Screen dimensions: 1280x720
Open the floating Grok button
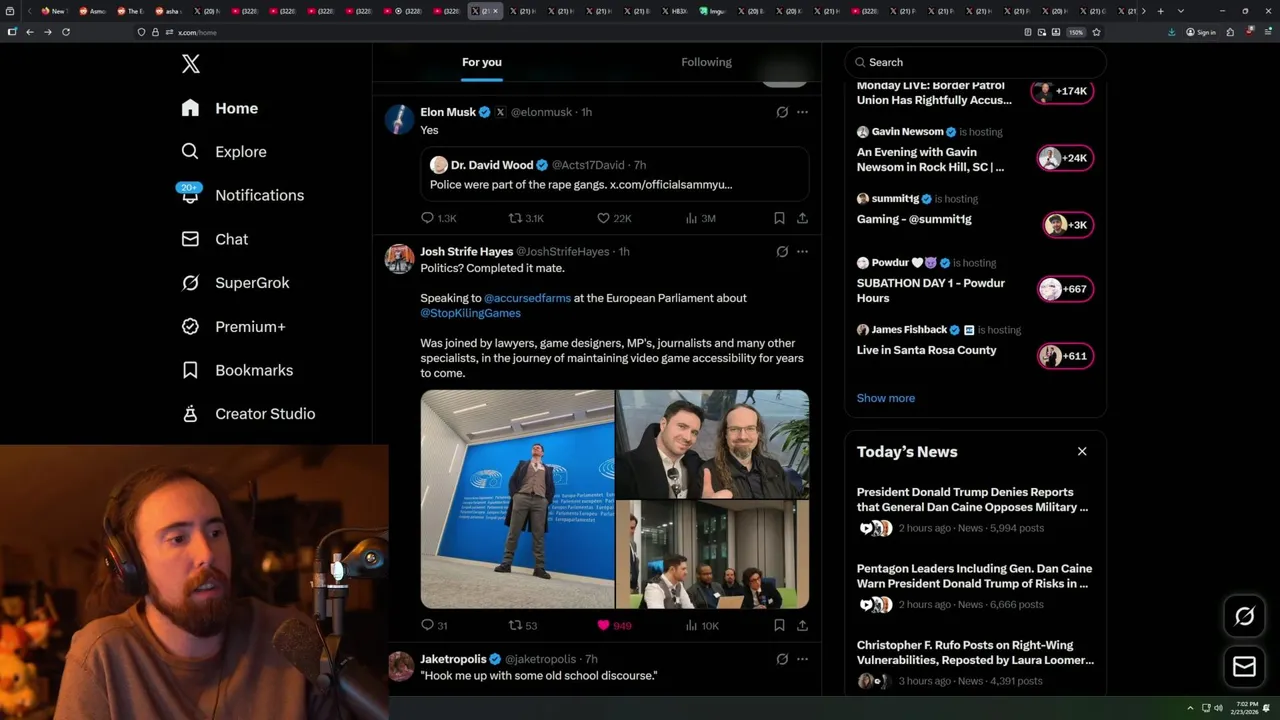[1244, 617]
